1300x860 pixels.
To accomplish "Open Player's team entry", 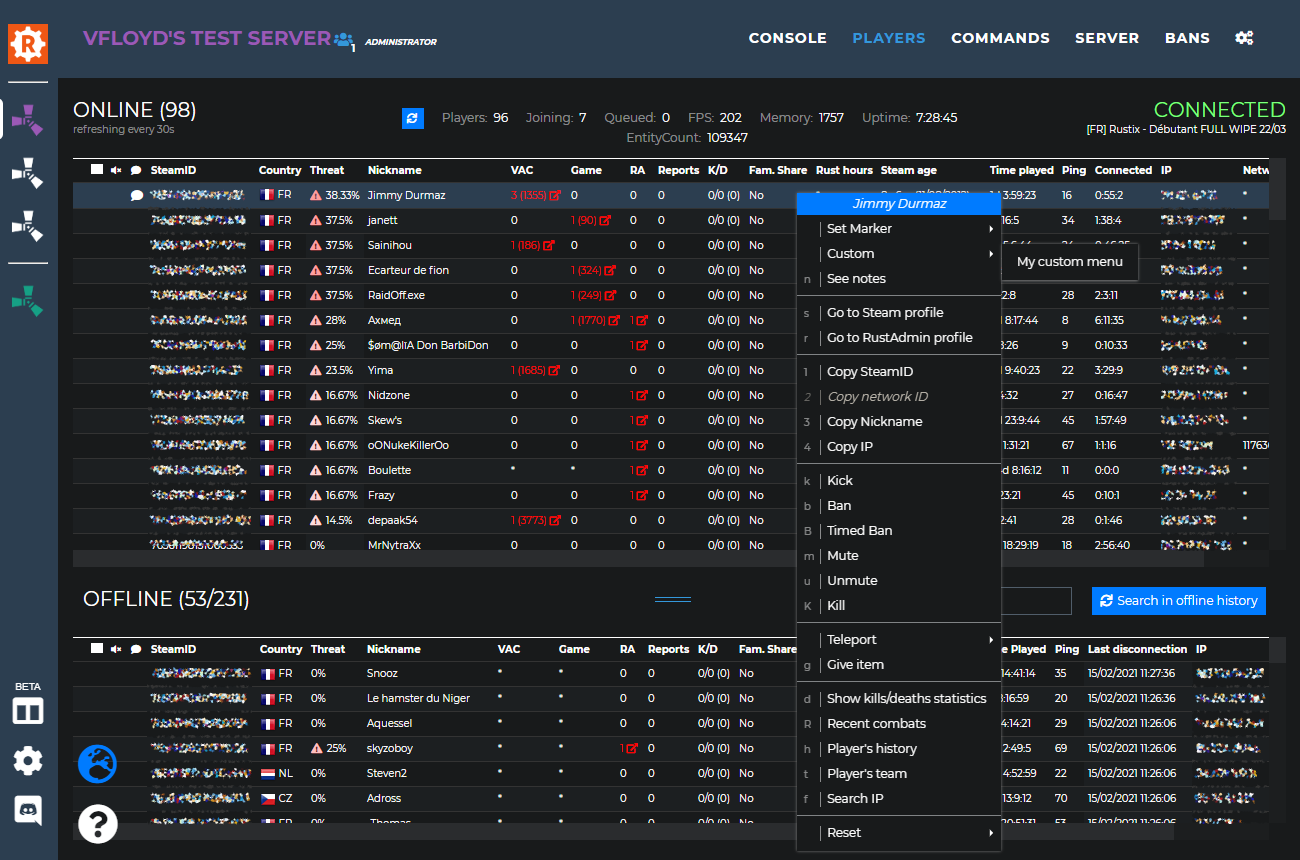I will (x=899, y=774).
